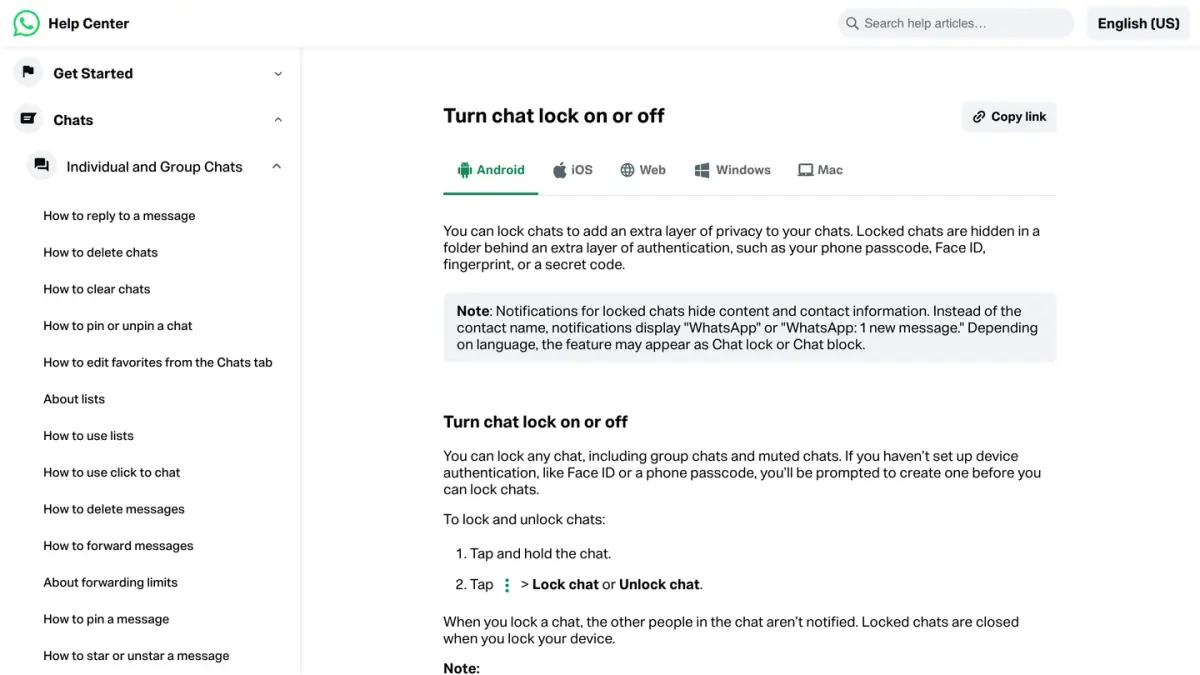The width and height of the screenshot is (1200, 675).
Task: Click the Get Started flag icon
Action: (x=28, y=72)
